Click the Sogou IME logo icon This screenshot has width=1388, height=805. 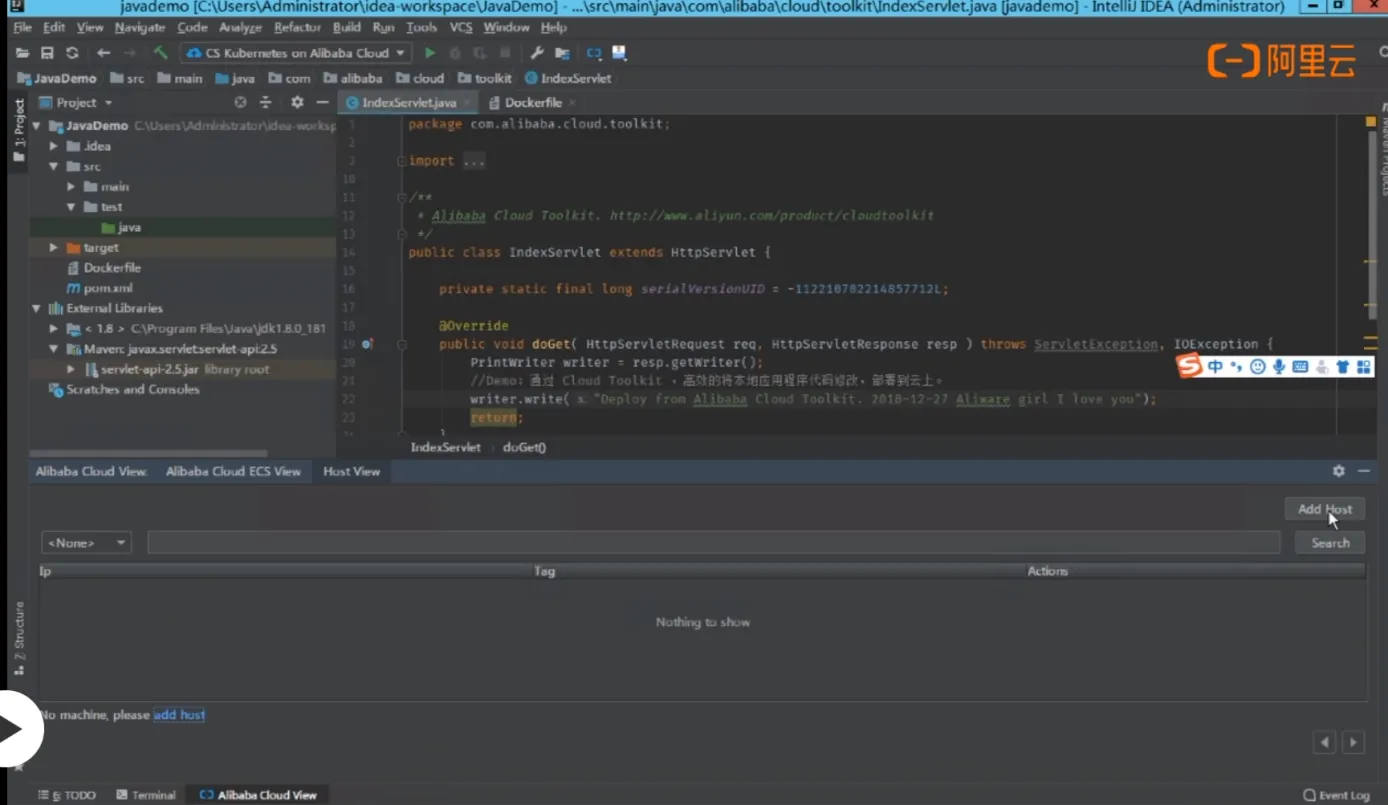[x=1189, y=367]
